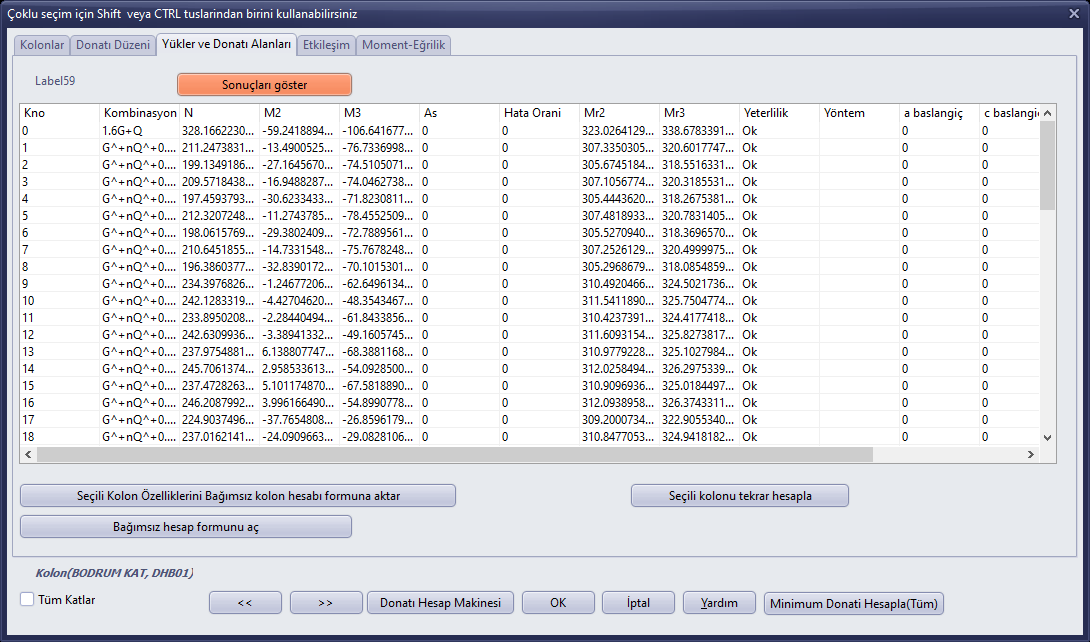The image size is (1090, 642).
Task: Click the table's scroll up arrow
Action: 1048,113
